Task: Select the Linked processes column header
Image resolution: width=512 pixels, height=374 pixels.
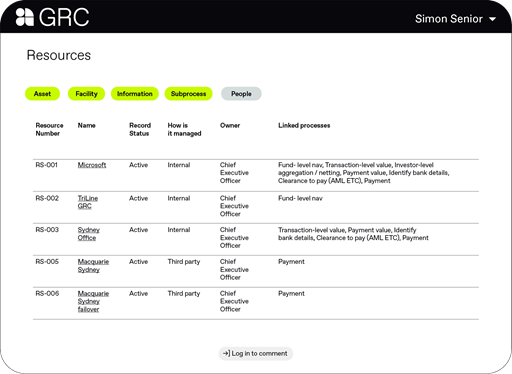Action: 304,125
